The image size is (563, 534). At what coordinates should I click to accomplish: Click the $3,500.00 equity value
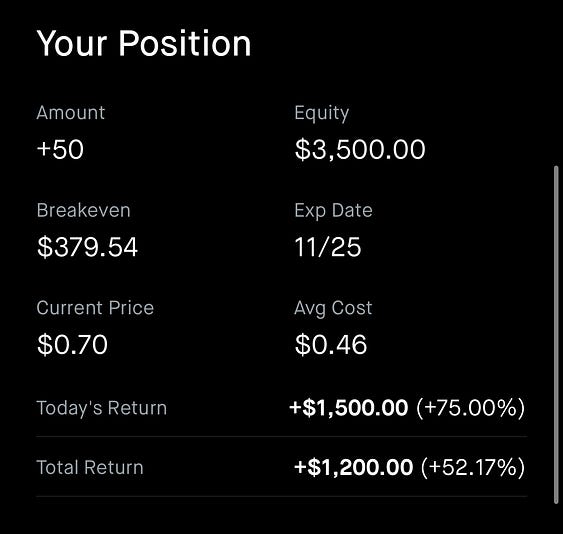360,150
